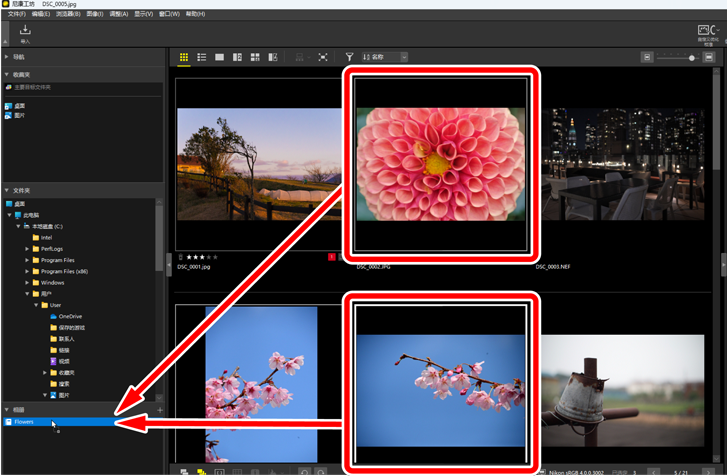Image resolution: width=727 pixels, height=476 pixels.
Task: Switch to the thumbnail list view icon
Action: point(201,58)
